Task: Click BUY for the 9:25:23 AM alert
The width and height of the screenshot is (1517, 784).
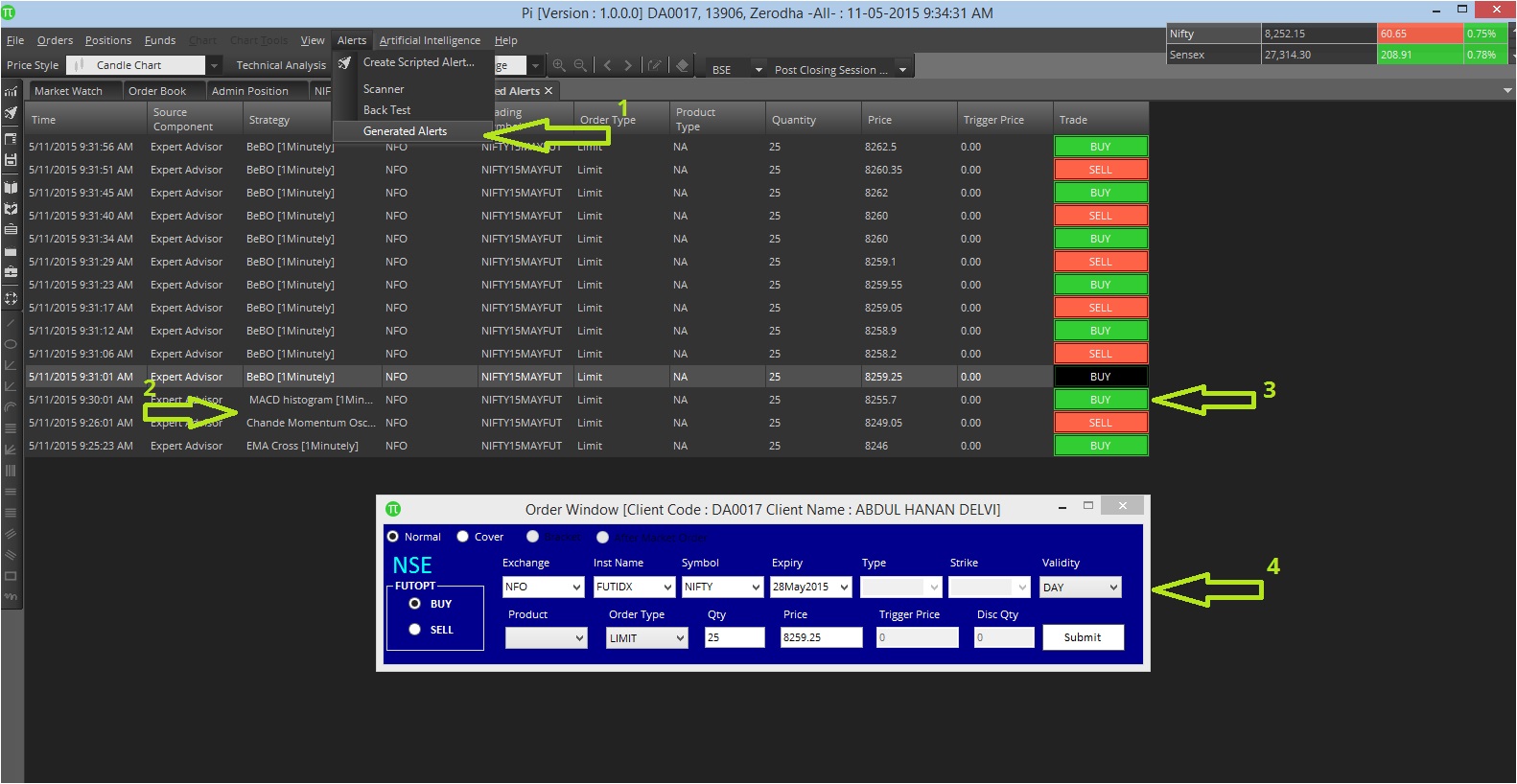Action: pyautogui.click(x=1101, y=446)
